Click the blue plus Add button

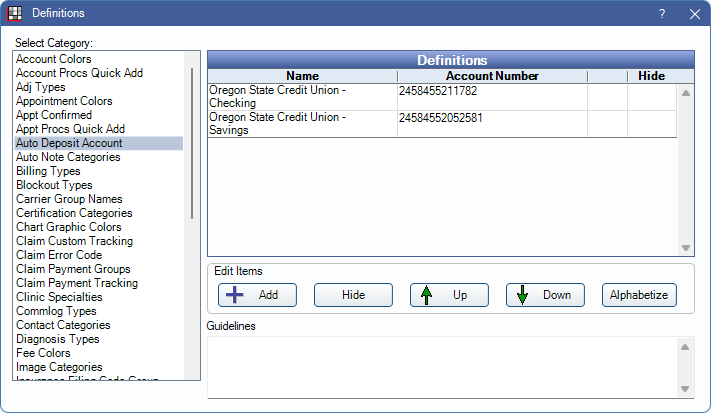255,295
